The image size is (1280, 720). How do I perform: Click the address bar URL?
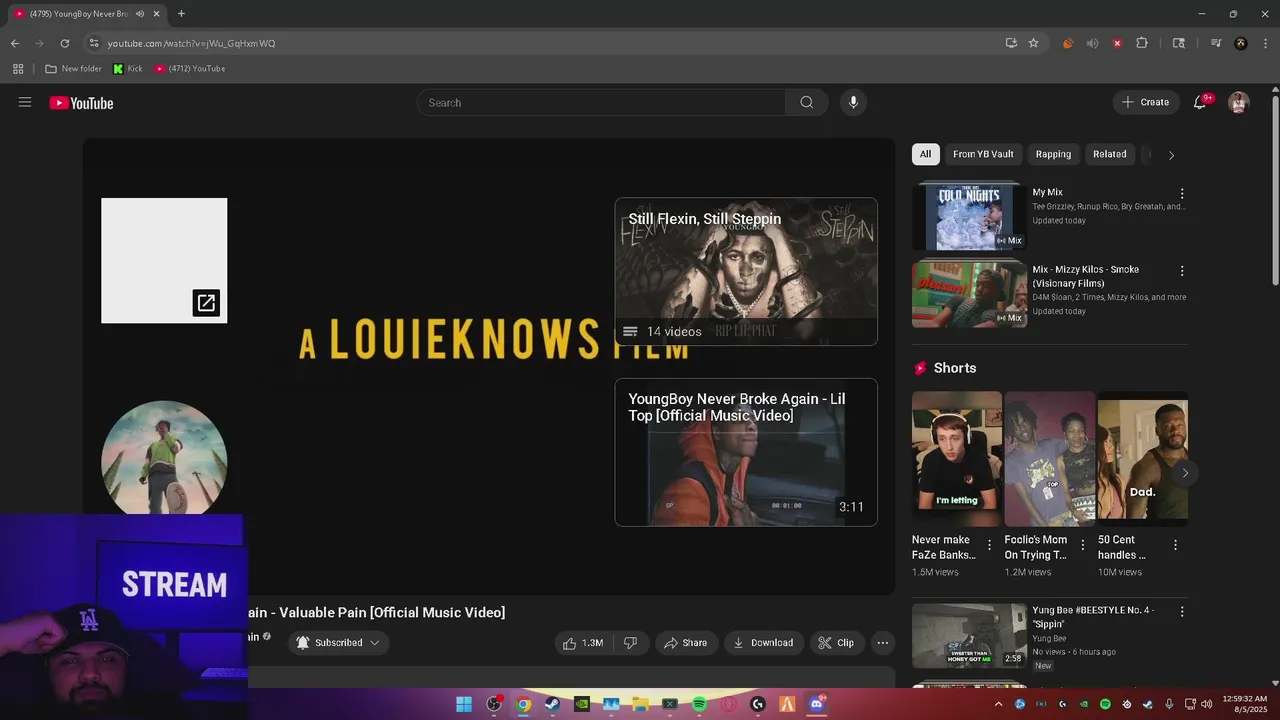click(191, 43)
